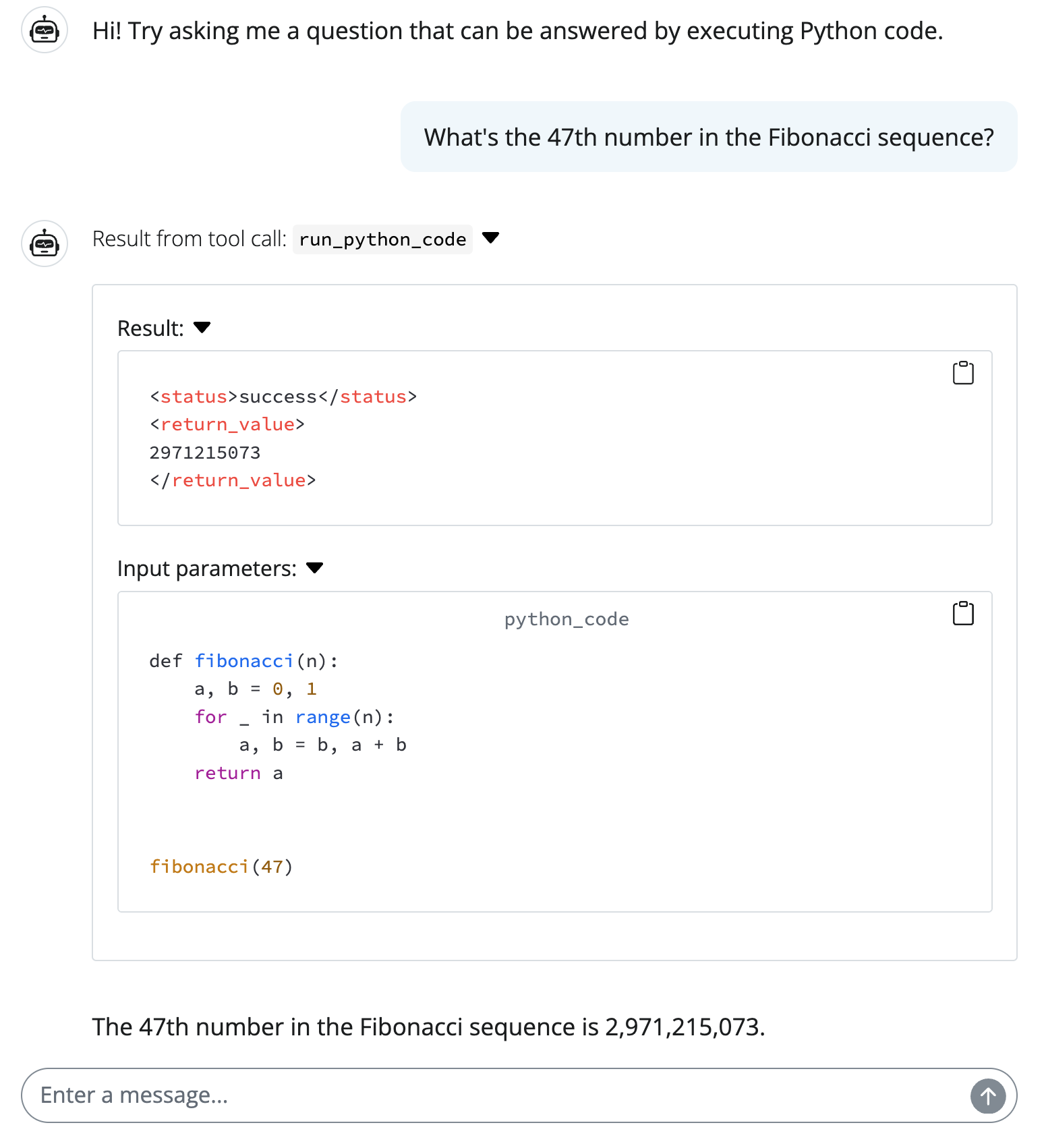This screenshot has width=1044, height=1148.
Task: Click the greeting message text
Action: pos(518,31)
